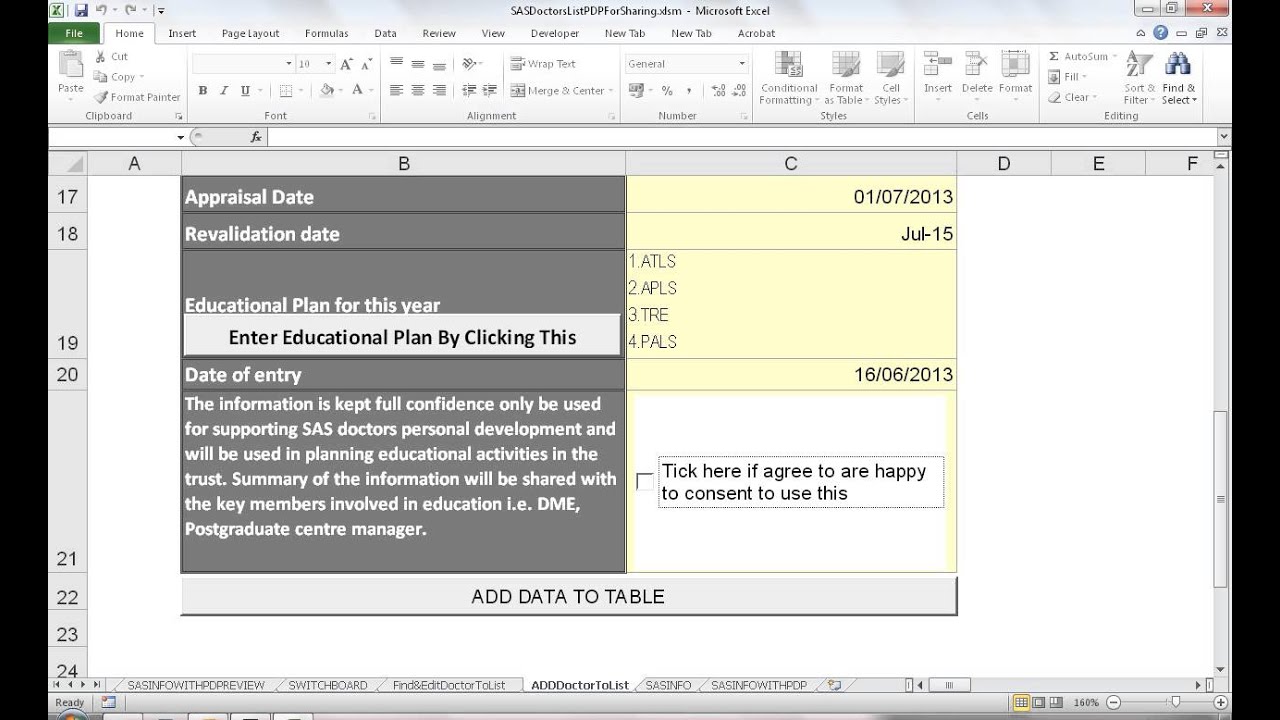This screenshot has width=1280, height=720.
Task: Select the SWITCHBOARD sheet tab
Action: pyautogui.click(x=327, y=685)
